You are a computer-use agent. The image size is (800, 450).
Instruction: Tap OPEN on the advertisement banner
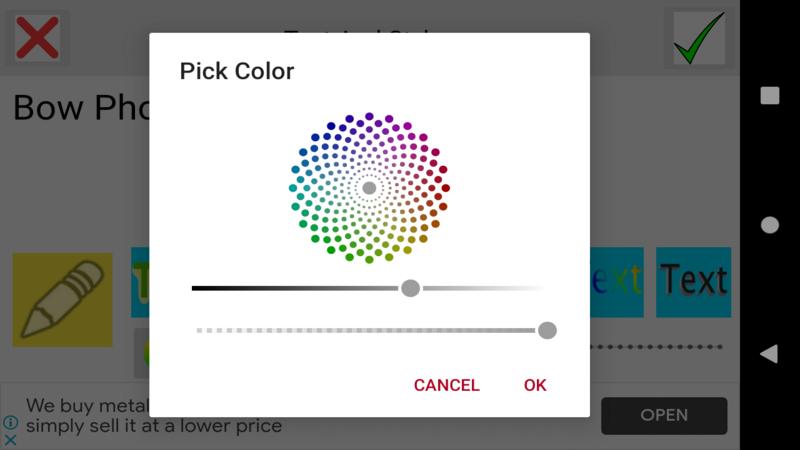point(664,415)
